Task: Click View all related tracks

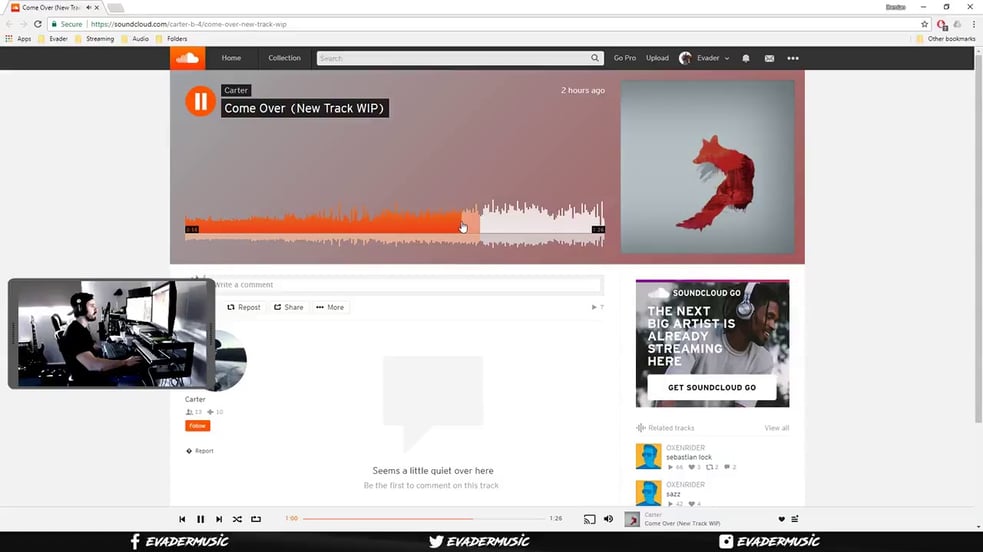Action: click(776, 428)
